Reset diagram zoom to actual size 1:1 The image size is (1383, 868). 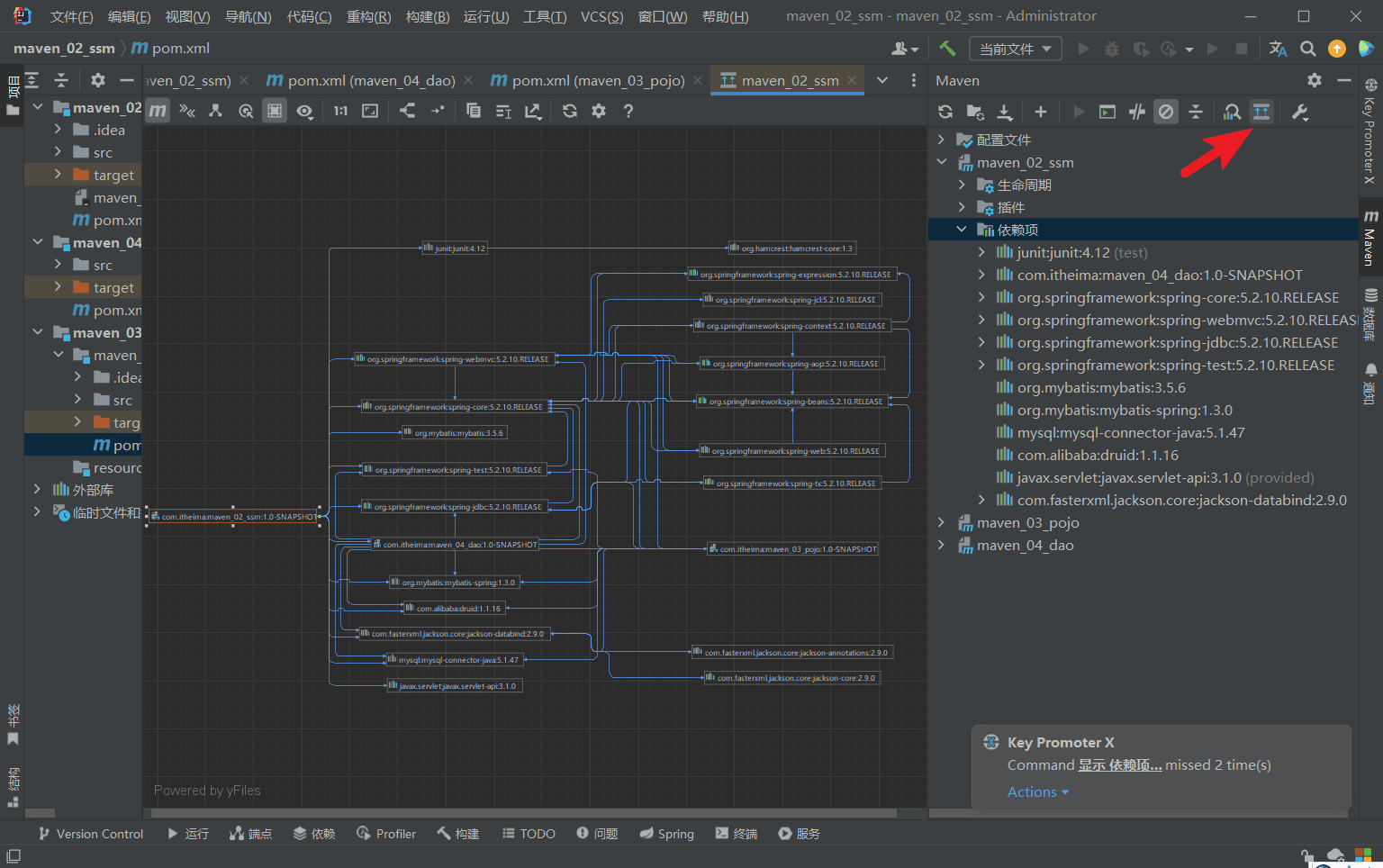[x=339, y=110]
